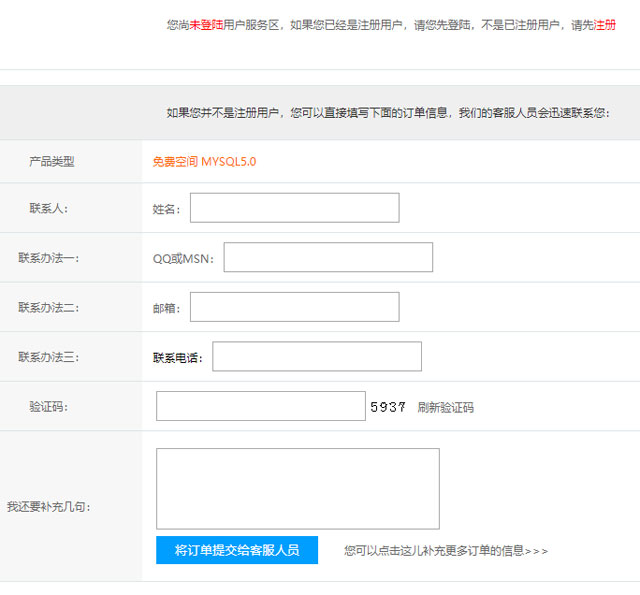Screen dimensions: 640x595
Task: Click the 我还要补充几句 textarea
Action: (x=298, y=489)
